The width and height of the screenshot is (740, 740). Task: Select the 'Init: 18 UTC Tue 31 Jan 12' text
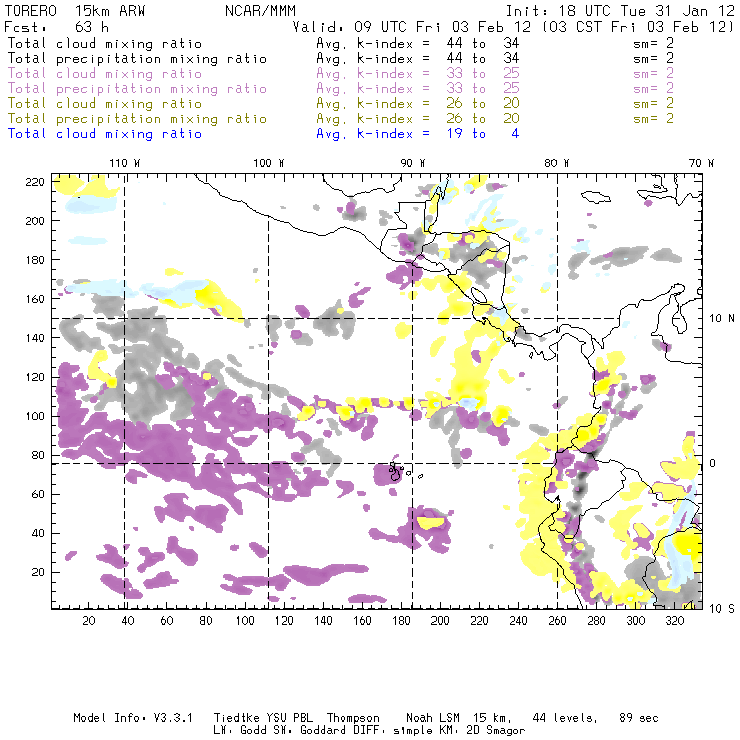click(620, 11)
